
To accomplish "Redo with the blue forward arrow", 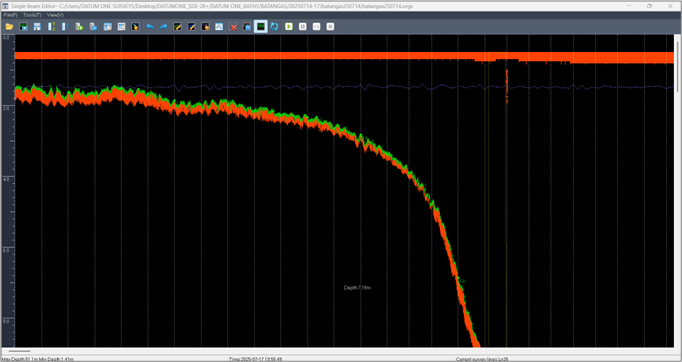I will tap(164, 27).
